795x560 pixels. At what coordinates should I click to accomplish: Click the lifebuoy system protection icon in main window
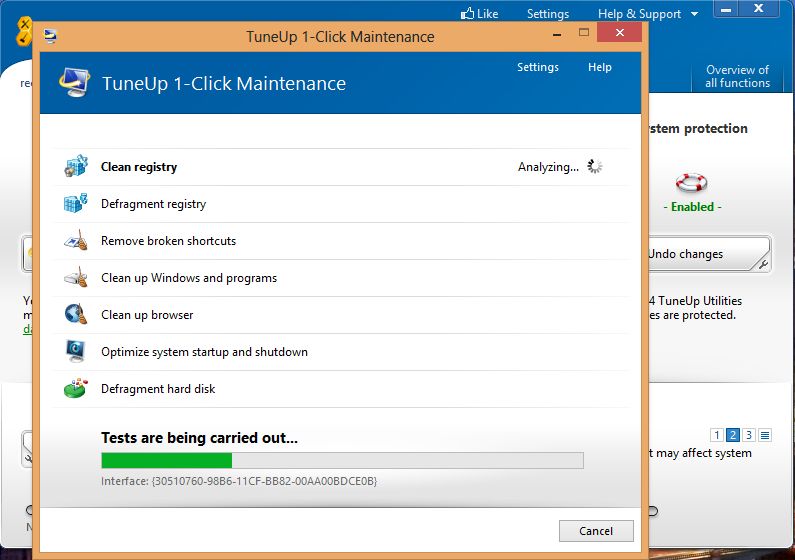pos(692,182)
